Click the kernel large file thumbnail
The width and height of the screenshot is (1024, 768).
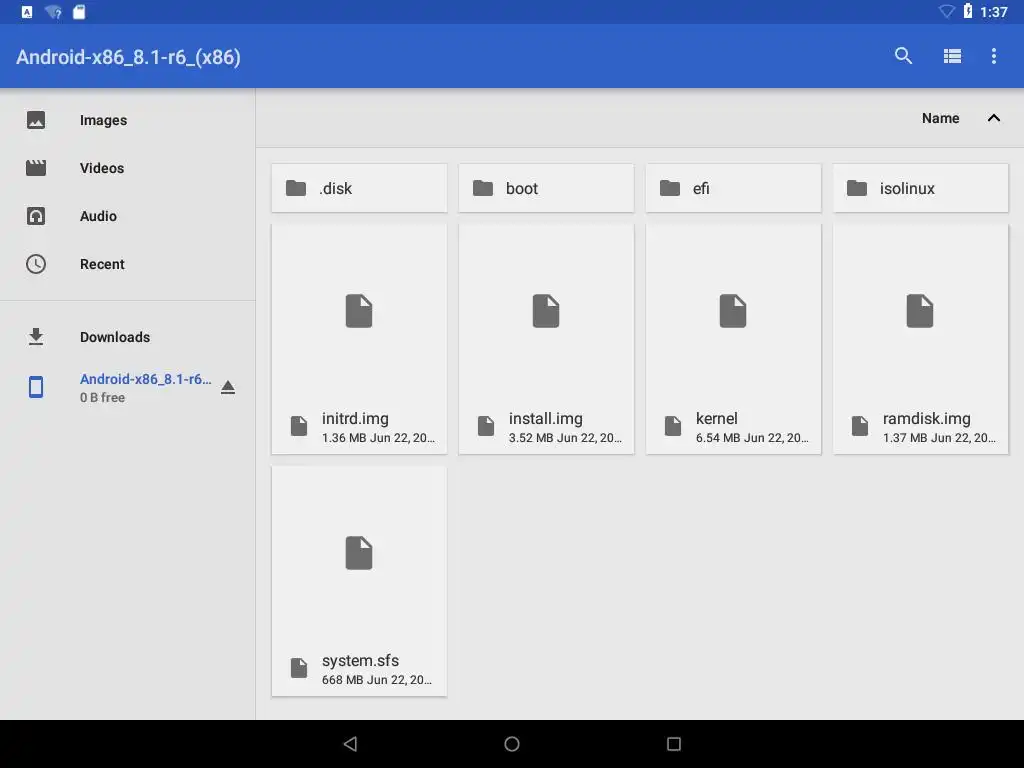click(x=733, y=311)
